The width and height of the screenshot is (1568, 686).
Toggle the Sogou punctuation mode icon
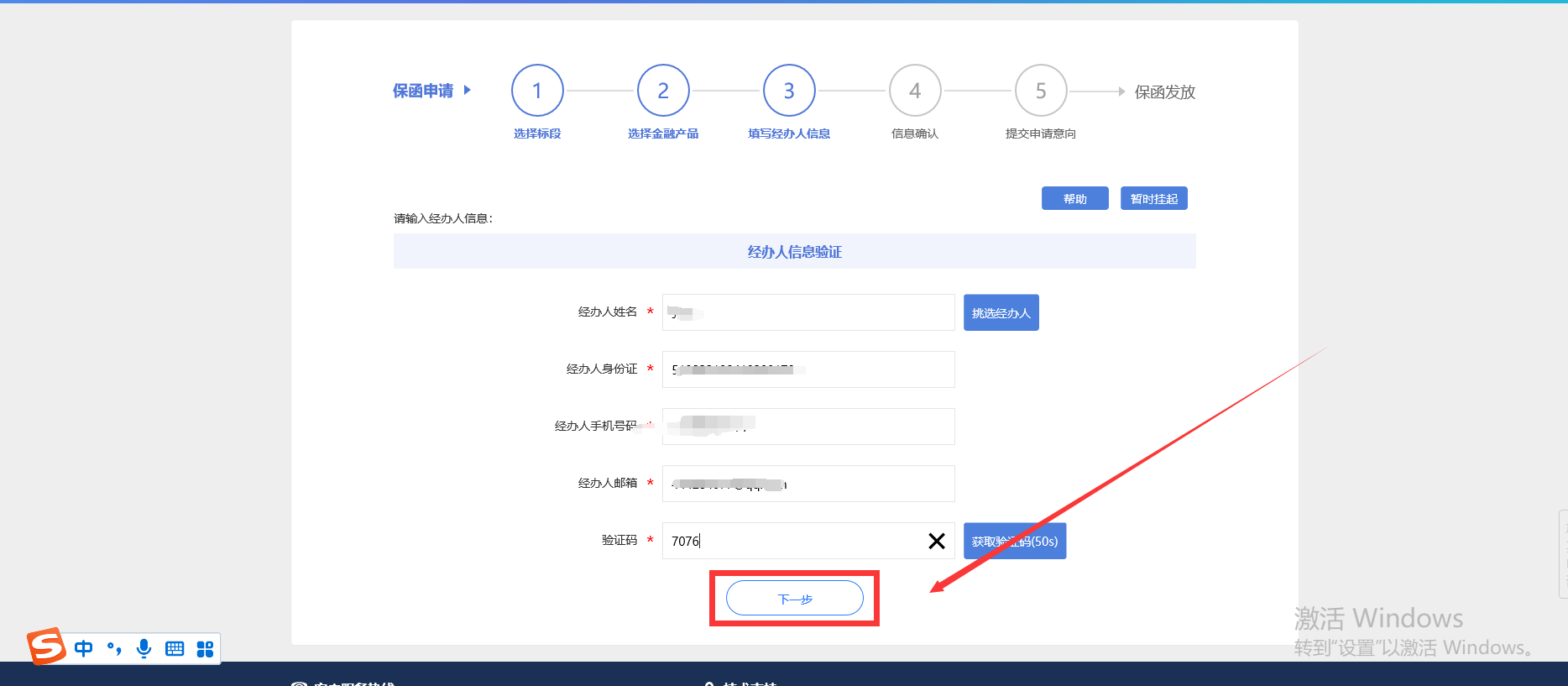click(x=114, y=648)
